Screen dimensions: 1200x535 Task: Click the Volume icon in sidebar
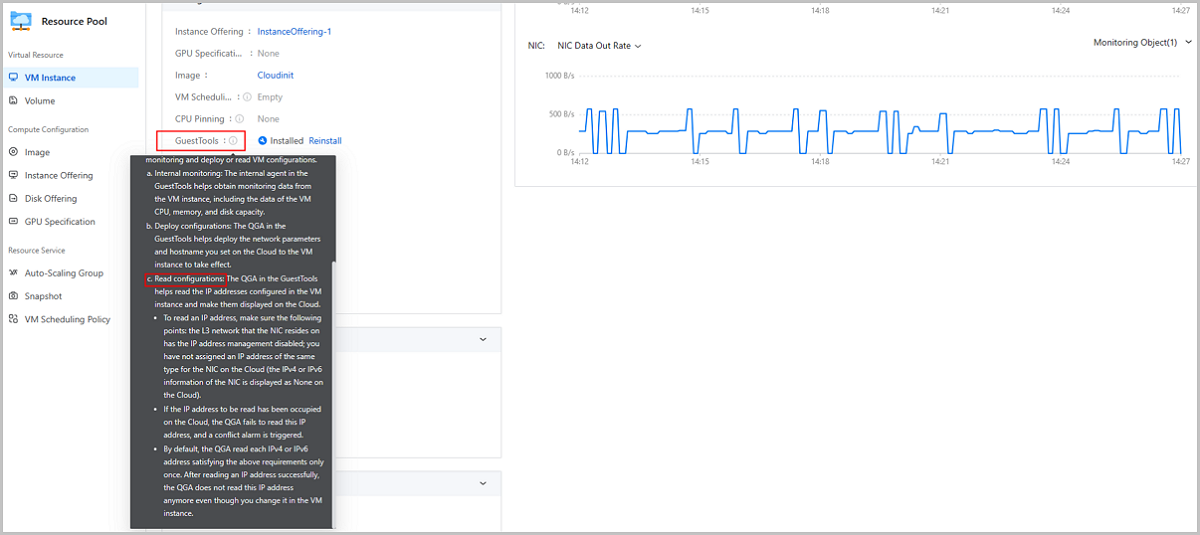tap(14, 101)
